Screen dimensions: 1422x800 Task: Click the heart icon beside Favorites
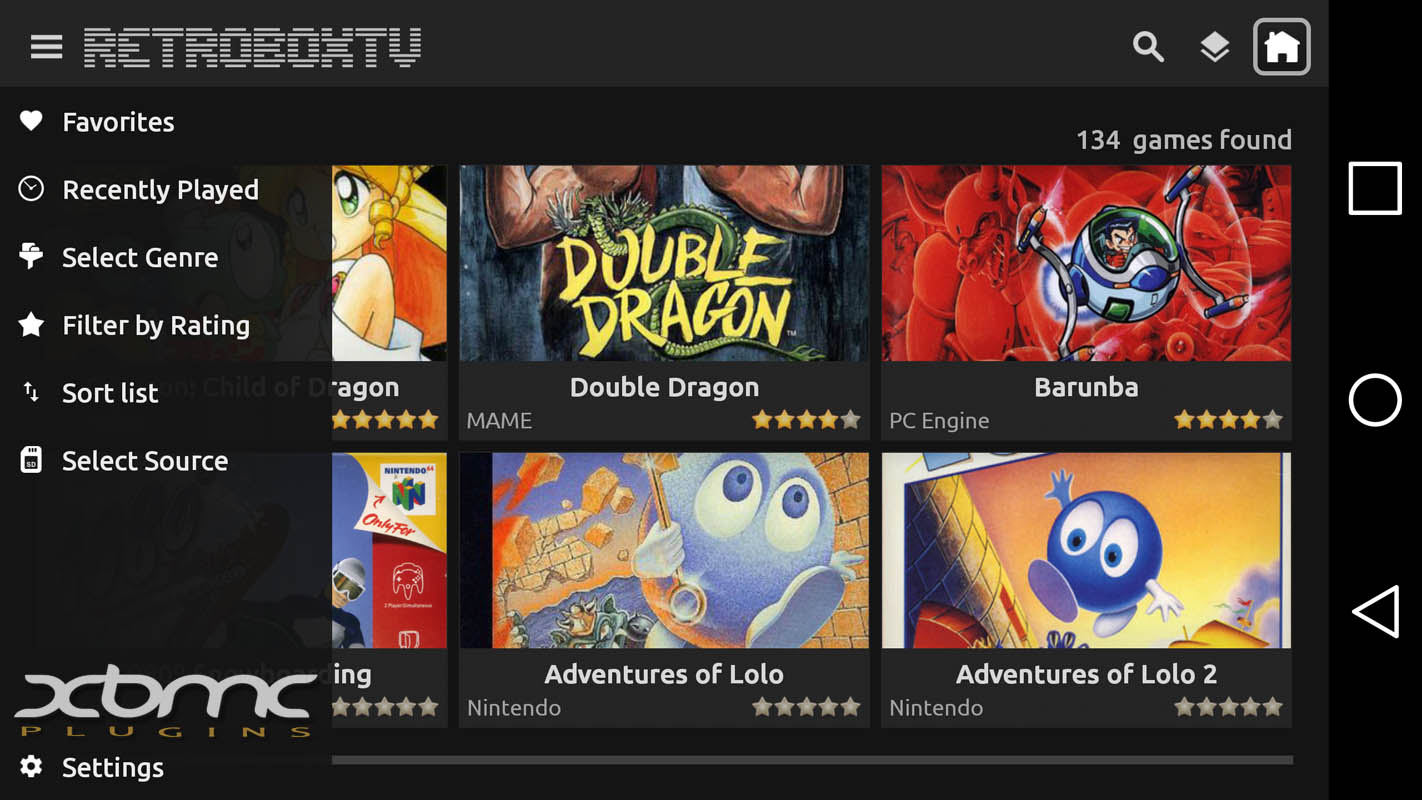pyautogui.click(x=31, y=121)
